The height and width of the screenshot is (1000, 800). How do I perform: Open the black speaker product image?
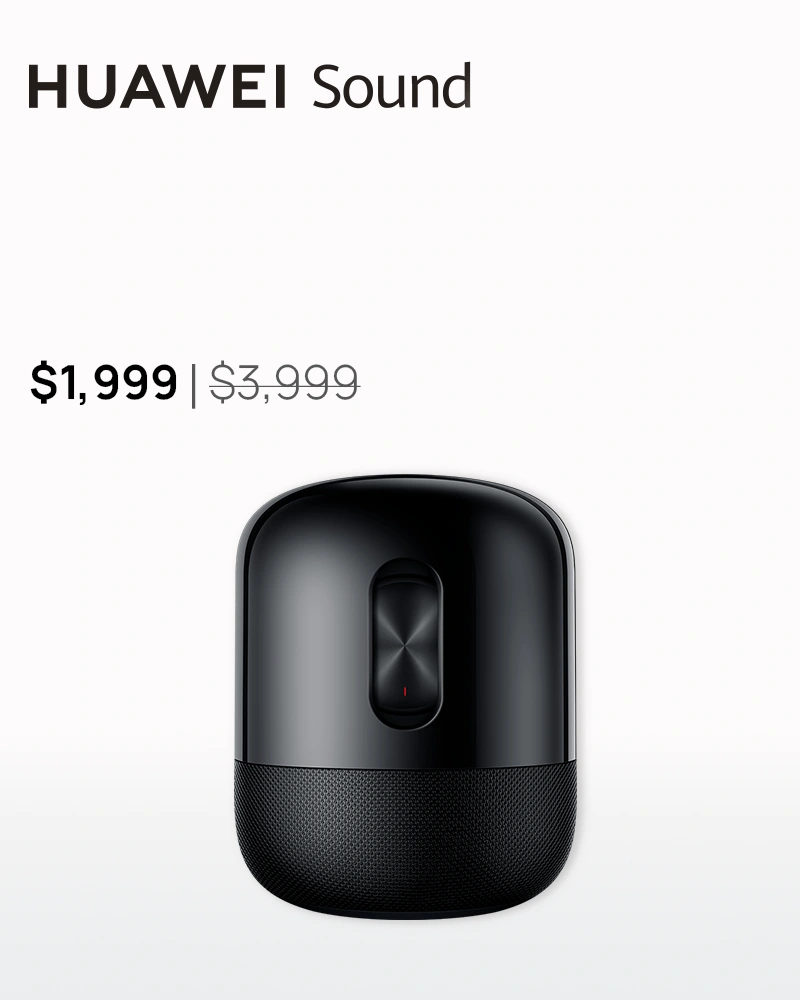click(405, 696)
